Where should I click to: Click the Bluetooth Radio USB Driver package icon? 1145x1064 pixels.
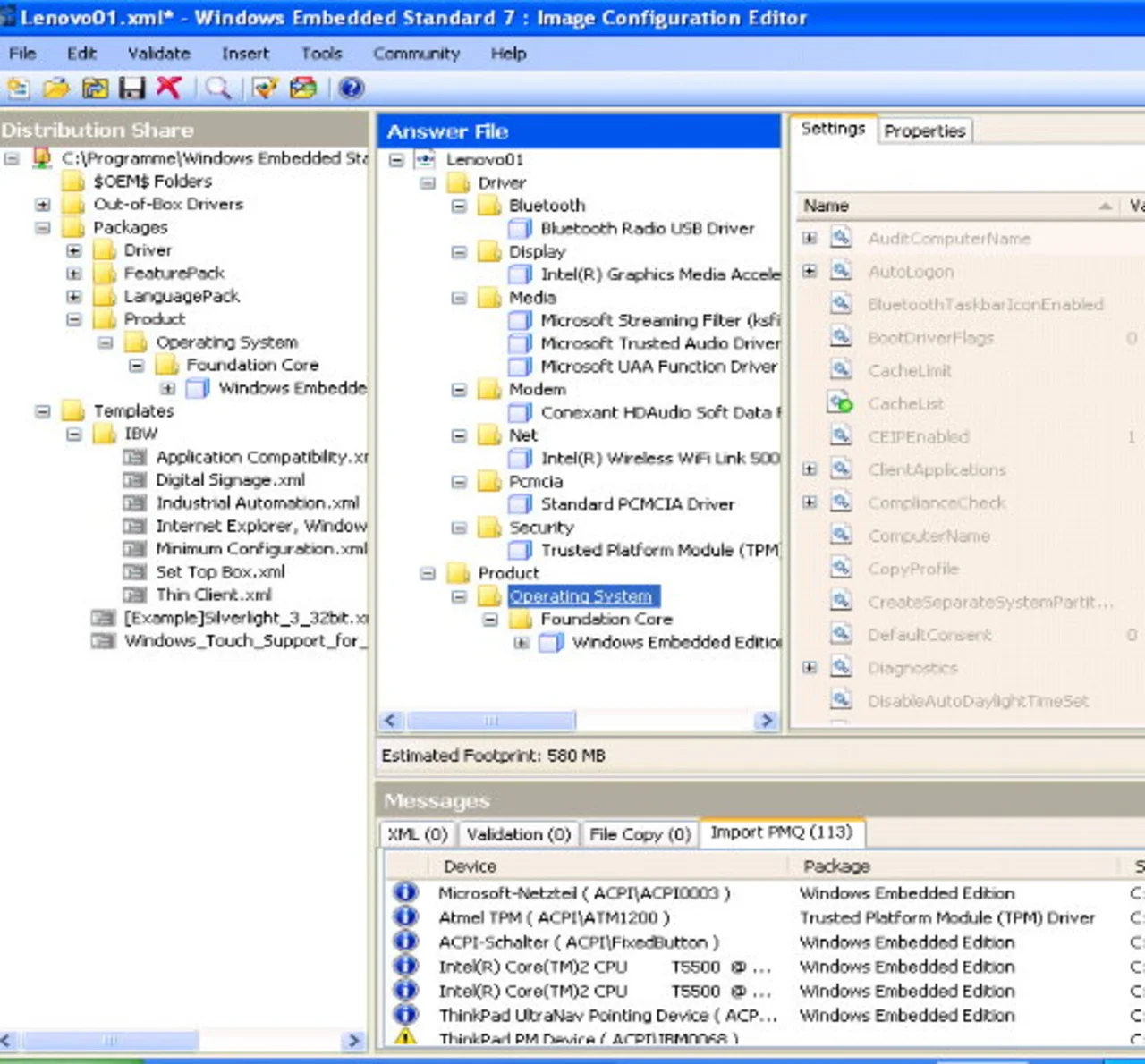521,229
